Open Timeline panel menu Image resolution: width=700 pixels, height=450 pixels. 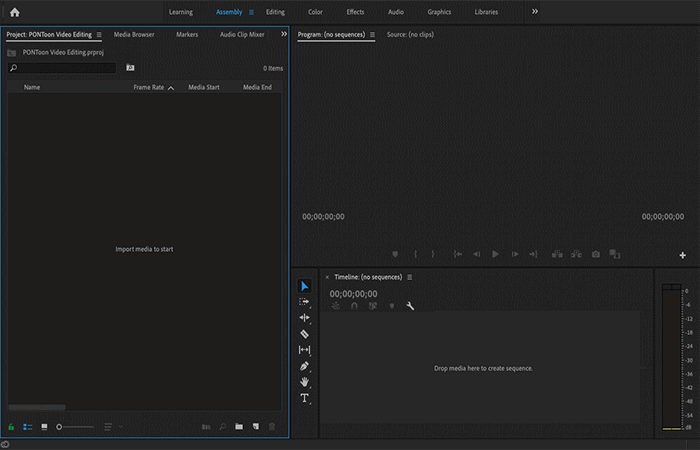(x=409, y=277)
